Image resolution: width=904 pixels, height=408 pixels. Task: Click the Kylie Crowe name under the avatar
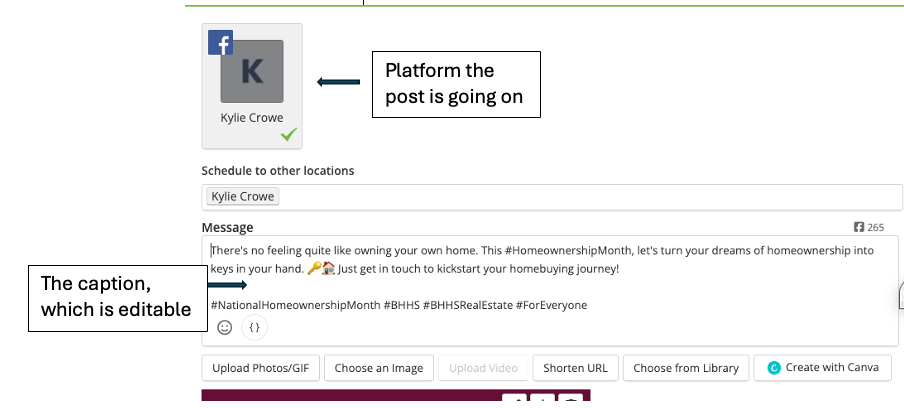(x=252, y=118)
